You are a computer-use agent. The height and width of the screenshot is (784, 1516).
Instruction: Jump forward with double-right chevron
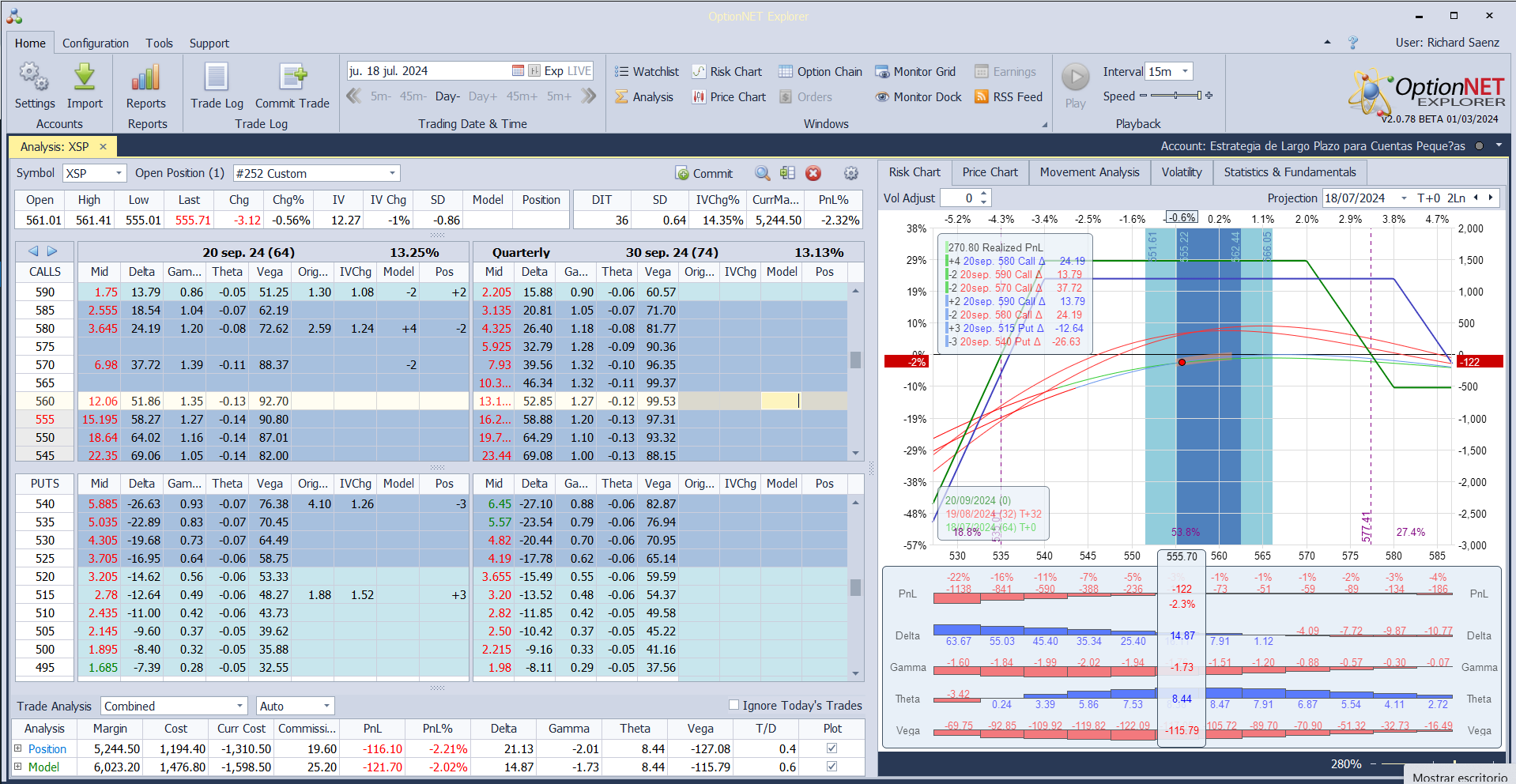[588, 96]
